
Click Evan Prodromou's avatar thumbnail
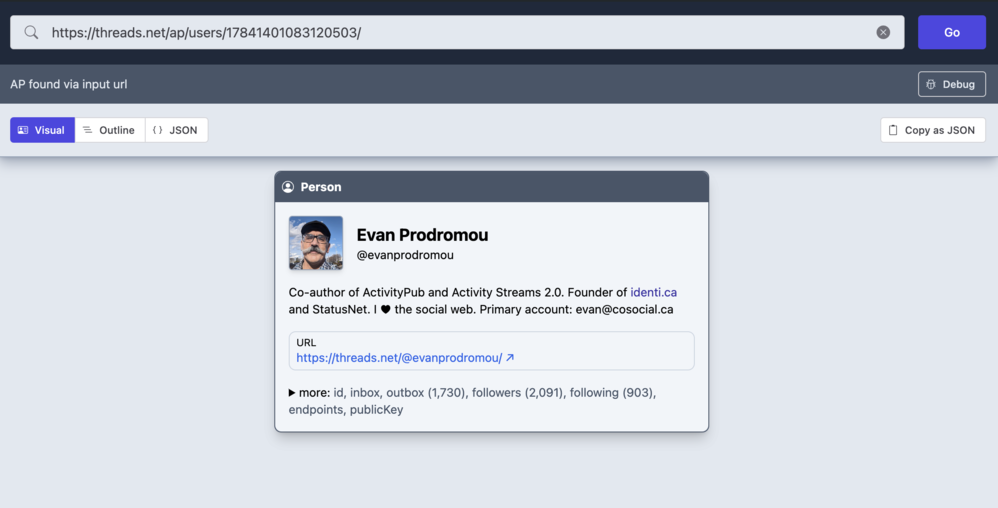pos(316,243)
